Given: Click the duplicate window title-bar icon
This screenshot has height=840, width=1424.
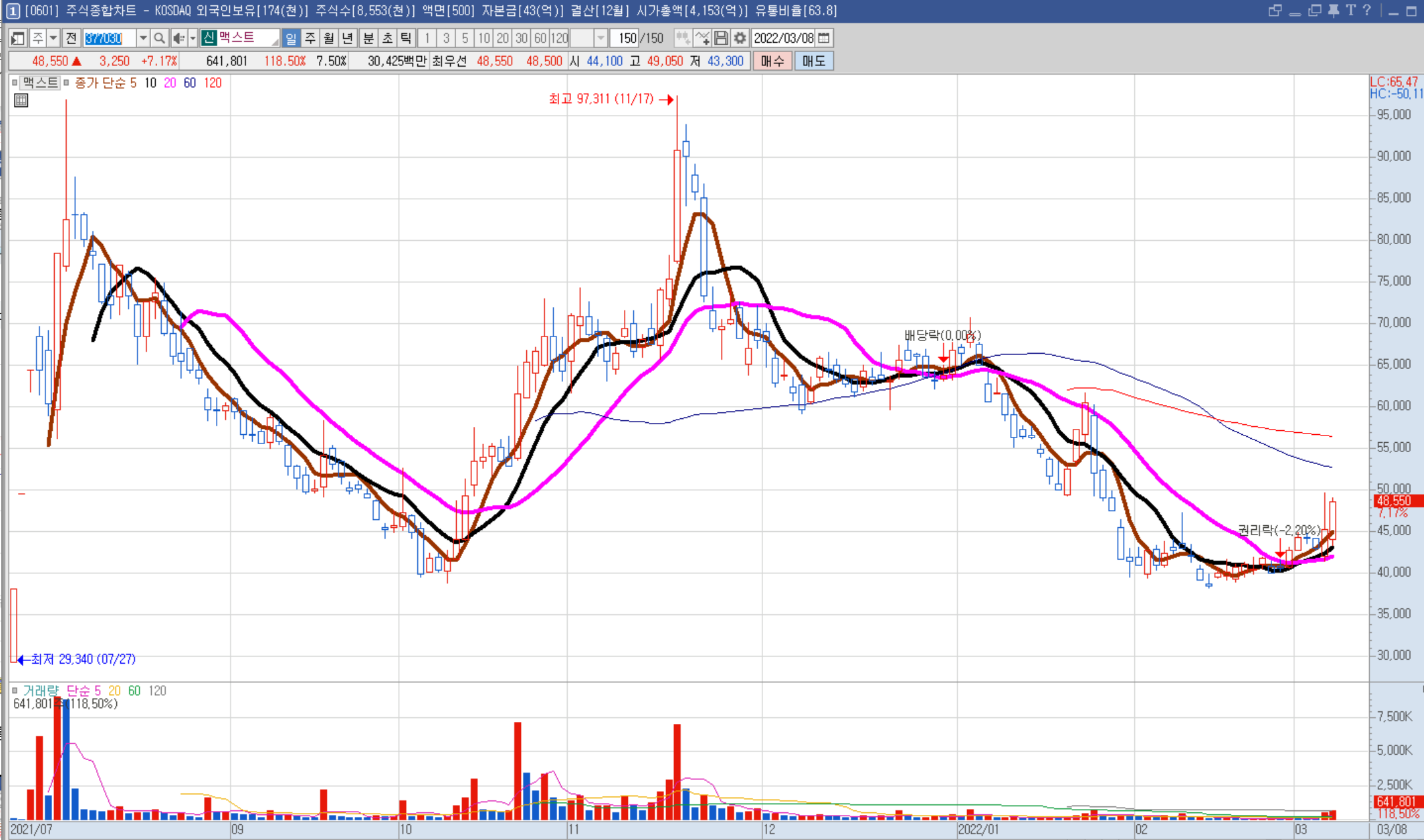Looking at the screenshot, I should (1314, 11).
